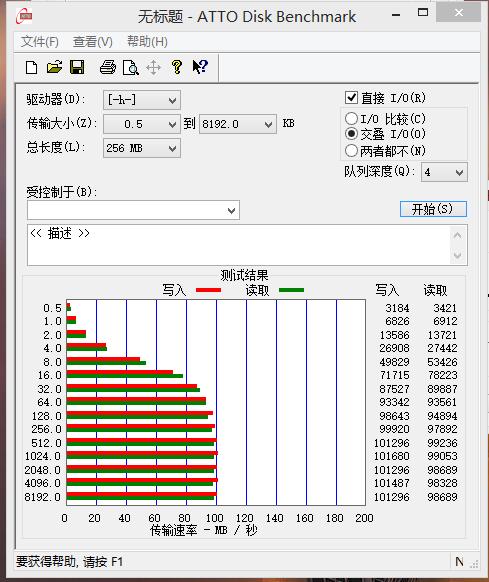Save results with the floppy disk icon
Screen dimensions: 489x582
click(77, 68)
